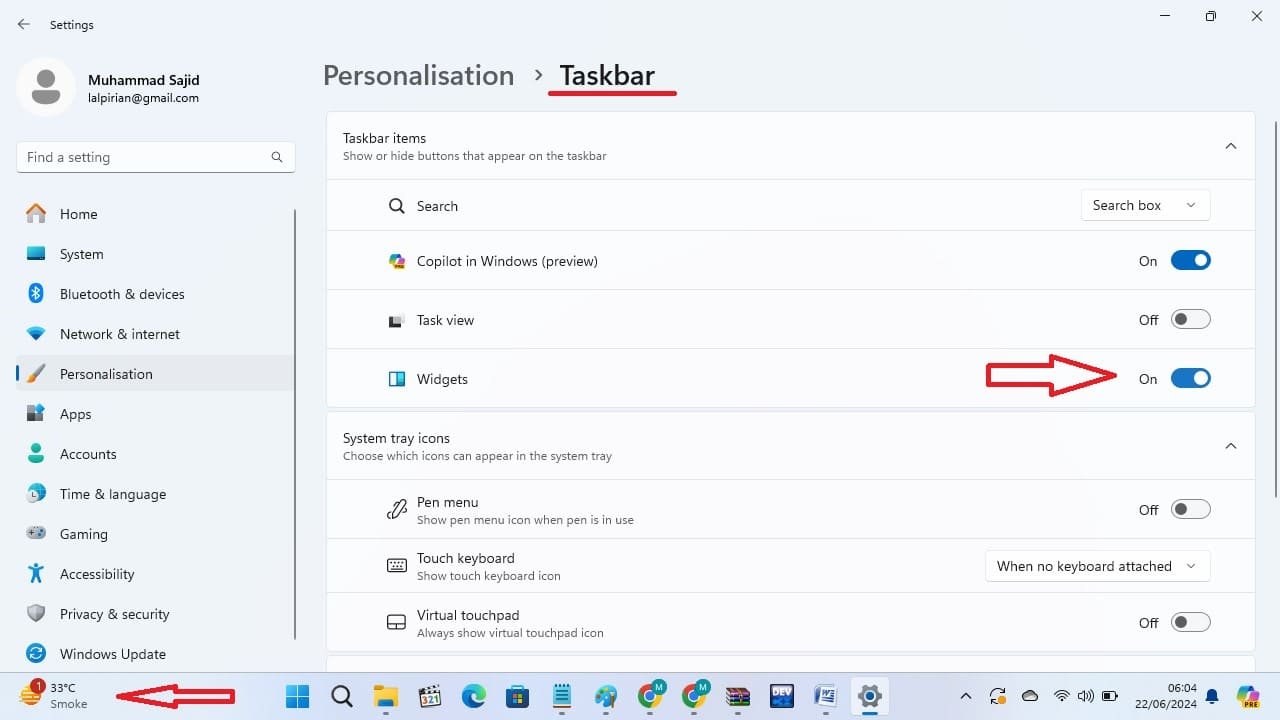Click the Personalisation breadcrumb link
The height and width of the screenshot is (720, 1280).
pyautogui.click(x=418, y=76)
